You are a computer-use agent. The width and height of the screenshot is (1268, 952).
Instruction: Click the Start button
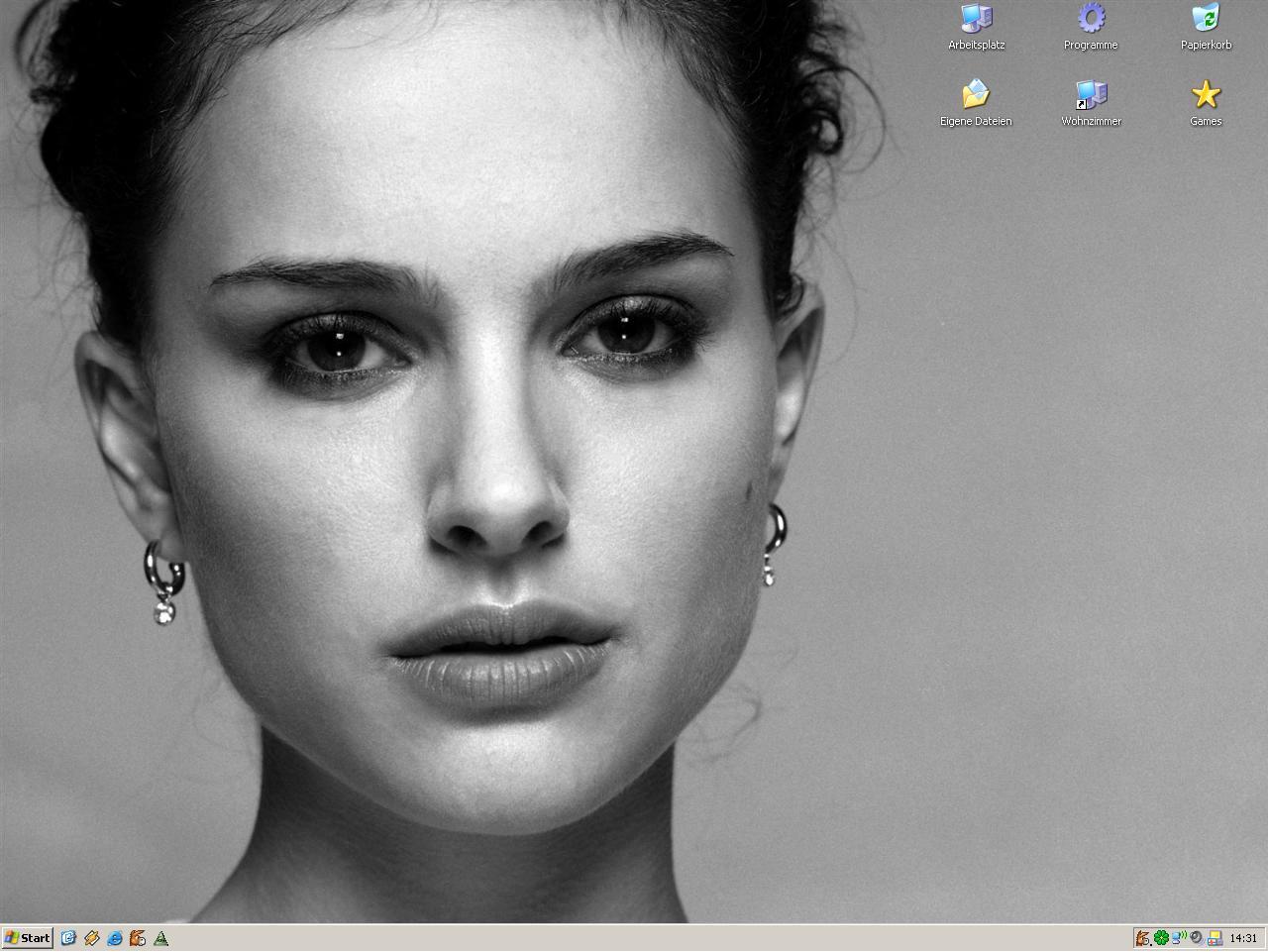pyautogui.click(x=27, y=938)
